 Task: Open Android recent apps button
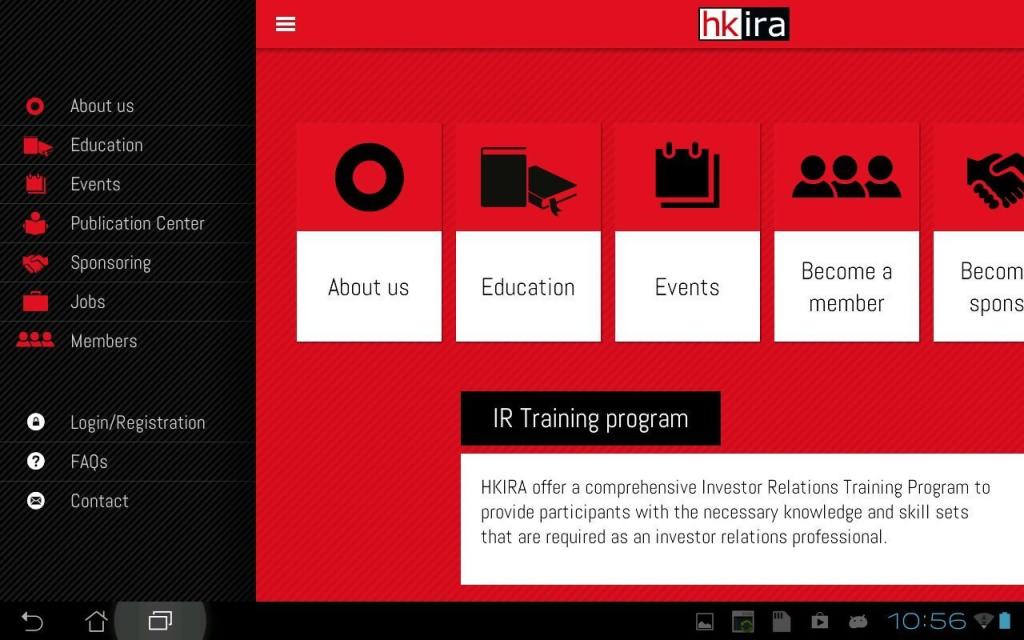[160, 621]
